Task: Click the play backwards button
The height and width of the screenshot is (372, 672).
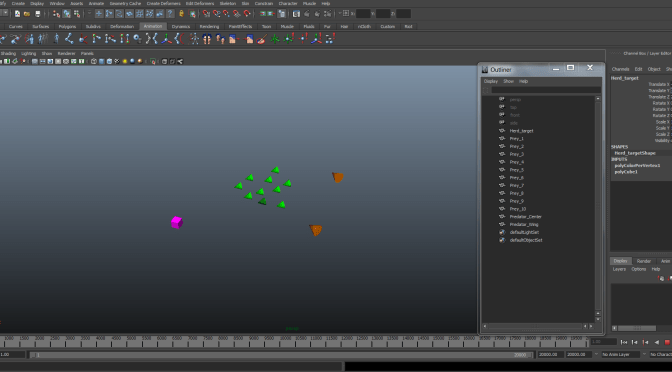Action: (x=656, y=342)
